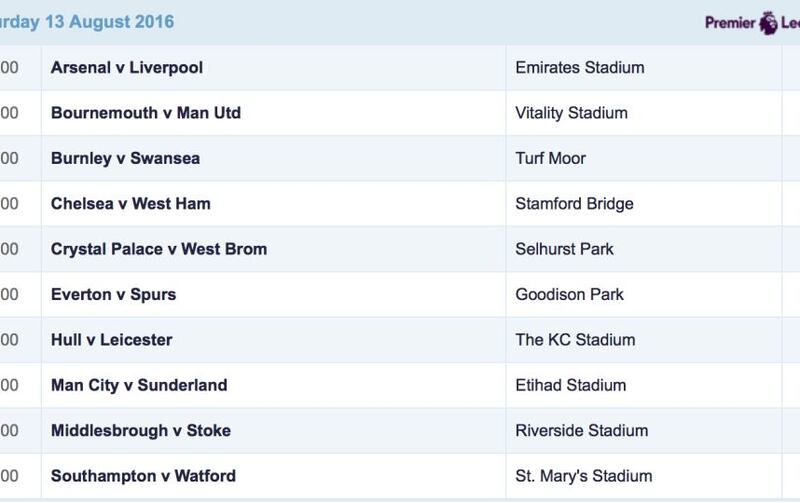Click the Emirates Stadium venue
Image resolution: width=800 pixels, height=503 pixels.
(x=580, y=67)
